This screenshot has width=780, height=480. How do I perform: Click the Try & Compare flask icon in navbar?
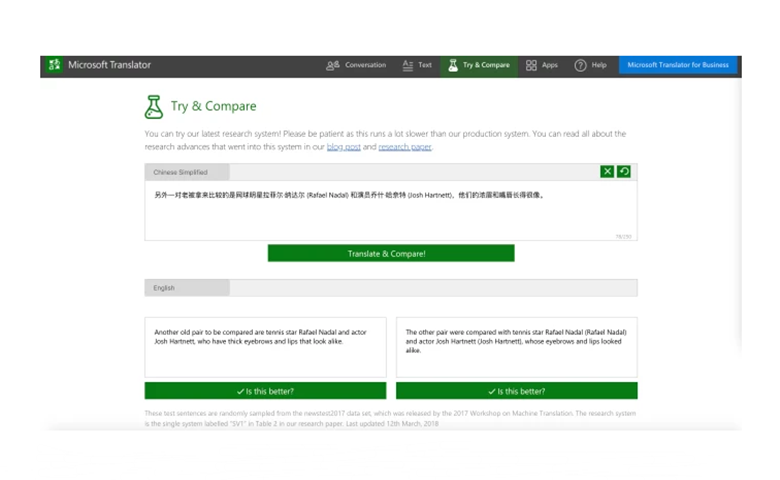click(x=453, y=65)
